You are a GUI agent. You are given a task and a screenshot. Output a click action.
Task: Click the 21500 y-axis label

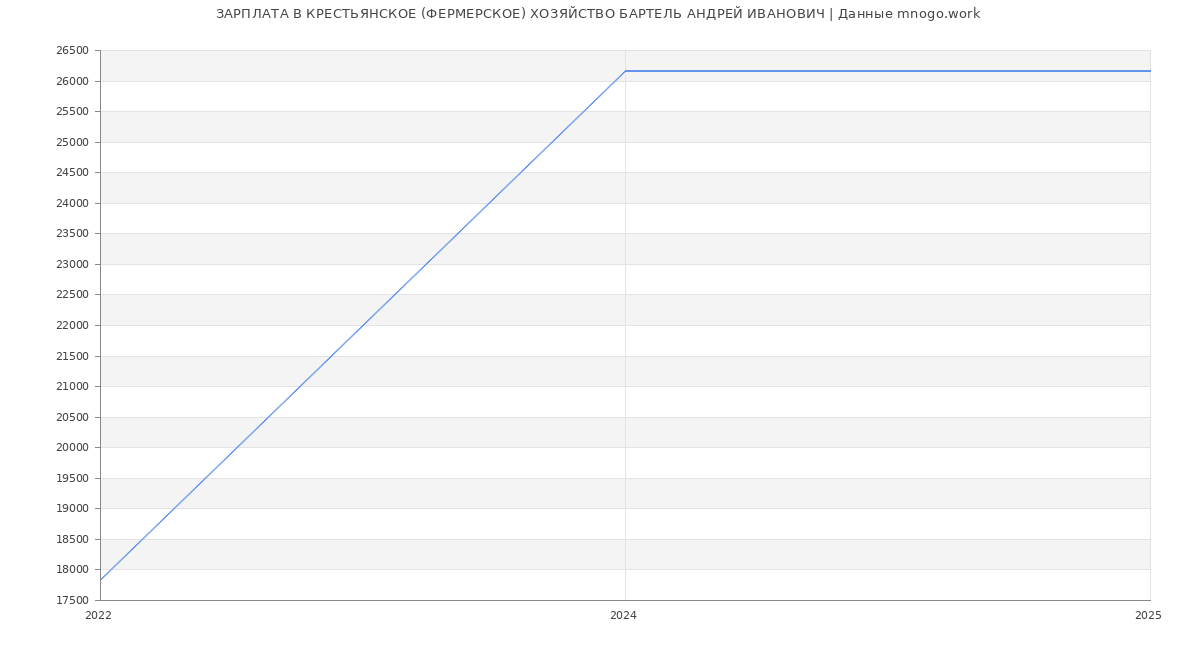tap(72, 356)
